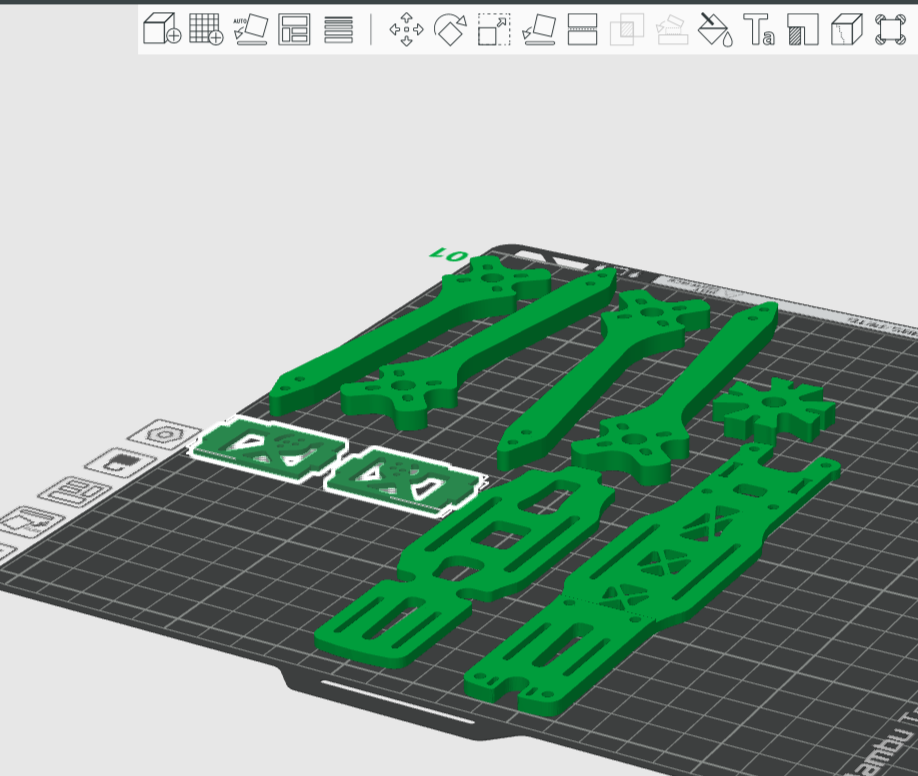
Task: Open the Text shape tool (Ta)
Action: [x=759, y=29]
